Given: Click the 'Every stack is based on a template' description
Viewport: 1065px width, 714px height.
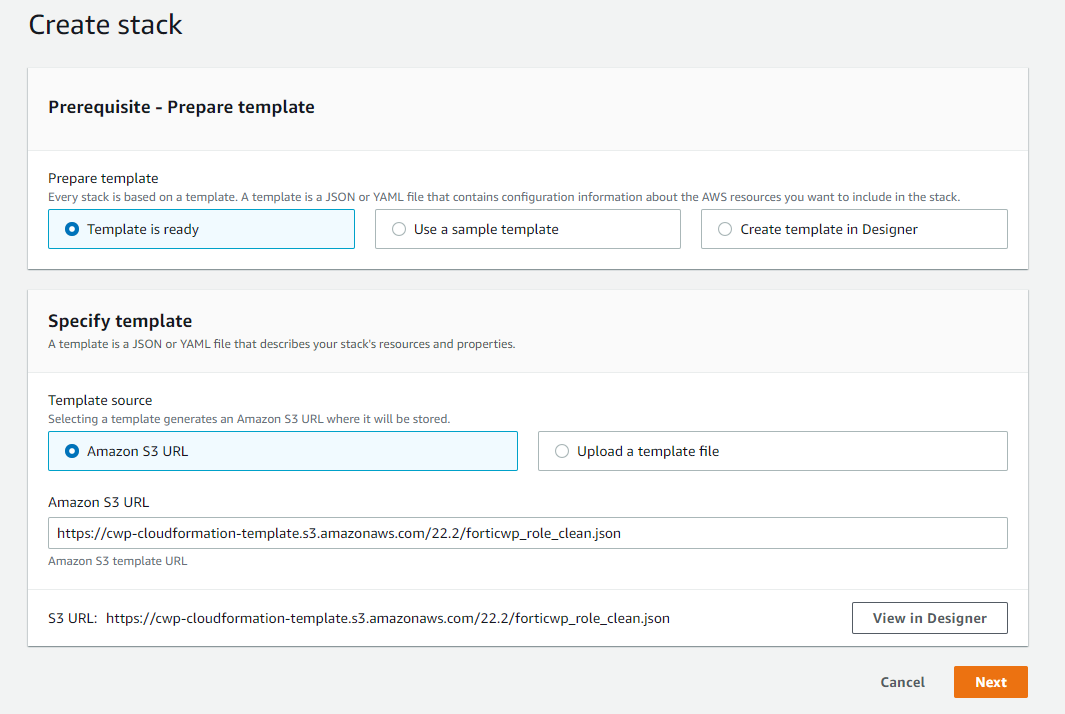Looking at the screenshot, I should pos(503,197).
